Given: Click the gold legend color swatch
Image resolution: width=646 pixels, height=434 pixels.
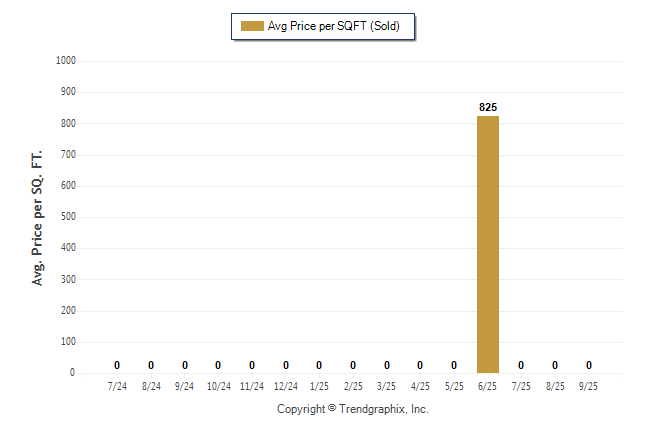Looking at the screenshot, I should [251, 26].
